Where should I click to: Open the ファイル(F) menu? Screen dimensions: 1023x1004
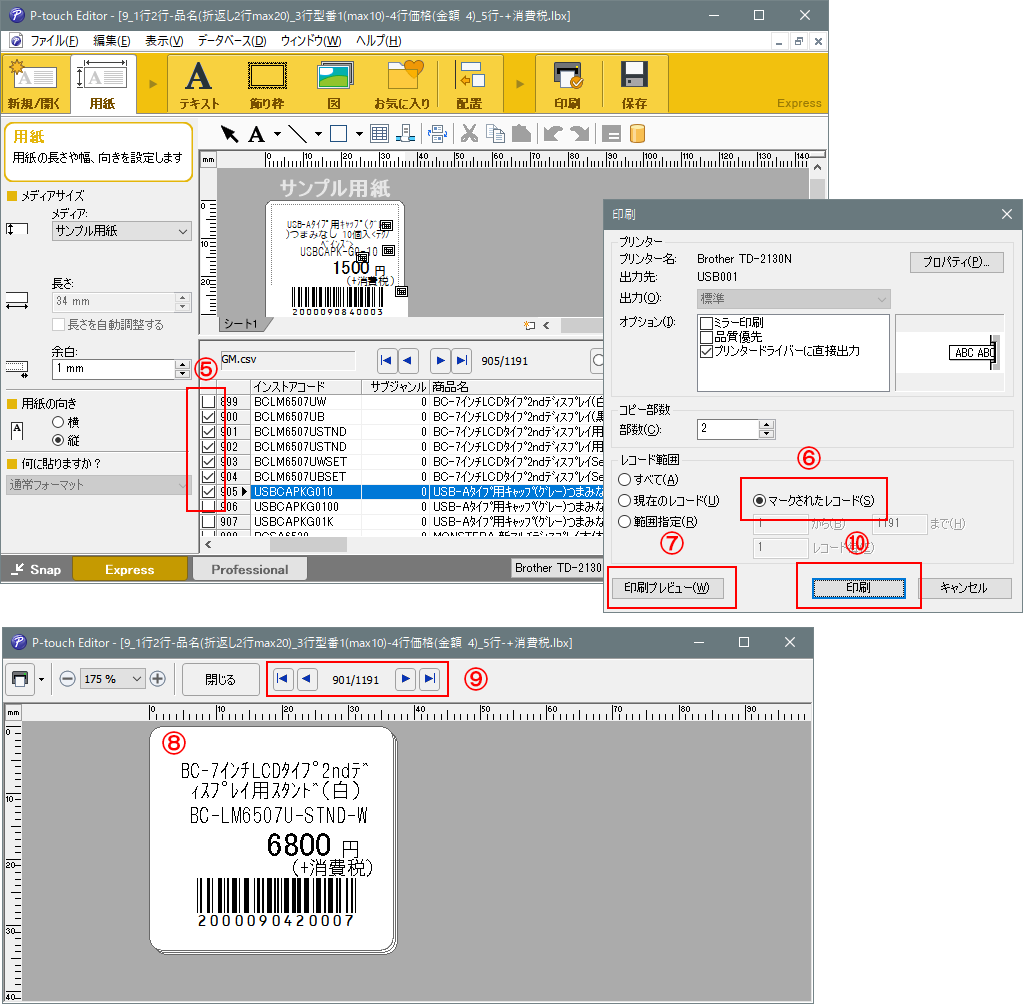pyautogui.click(x=54, y=41)
